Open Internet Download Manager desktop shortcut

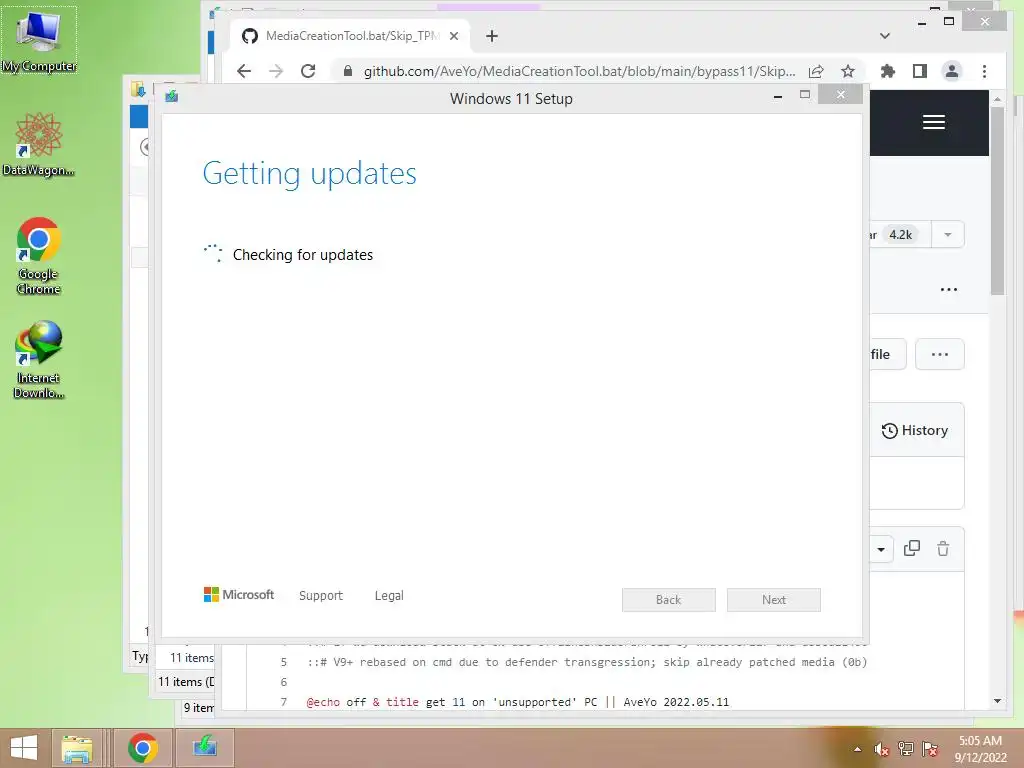coord(39,360)
